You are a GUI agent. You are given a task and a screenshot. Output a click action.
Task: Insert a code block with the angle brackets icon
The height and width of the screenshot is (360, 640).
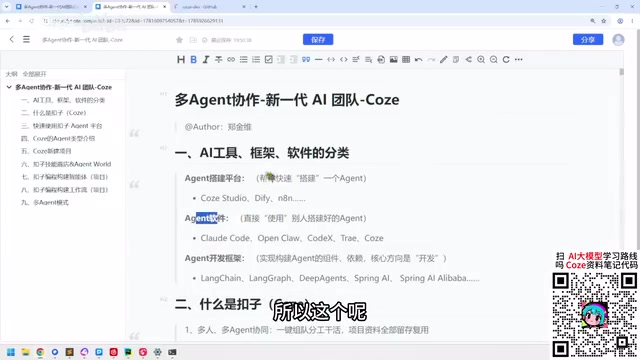point(344,60)
